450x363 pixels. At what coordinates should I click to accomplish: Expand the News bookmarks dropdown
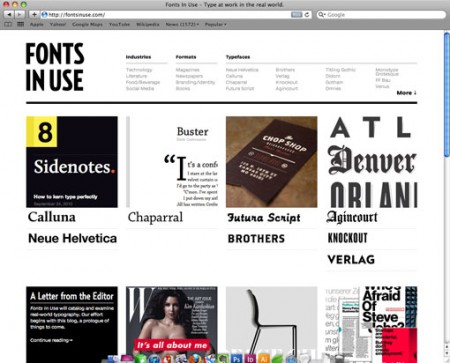coord(182,24)
